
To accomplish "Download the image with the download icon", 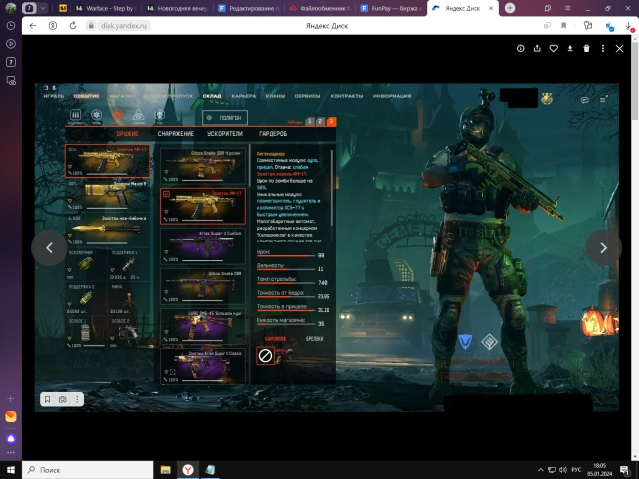I will (570, 48).
